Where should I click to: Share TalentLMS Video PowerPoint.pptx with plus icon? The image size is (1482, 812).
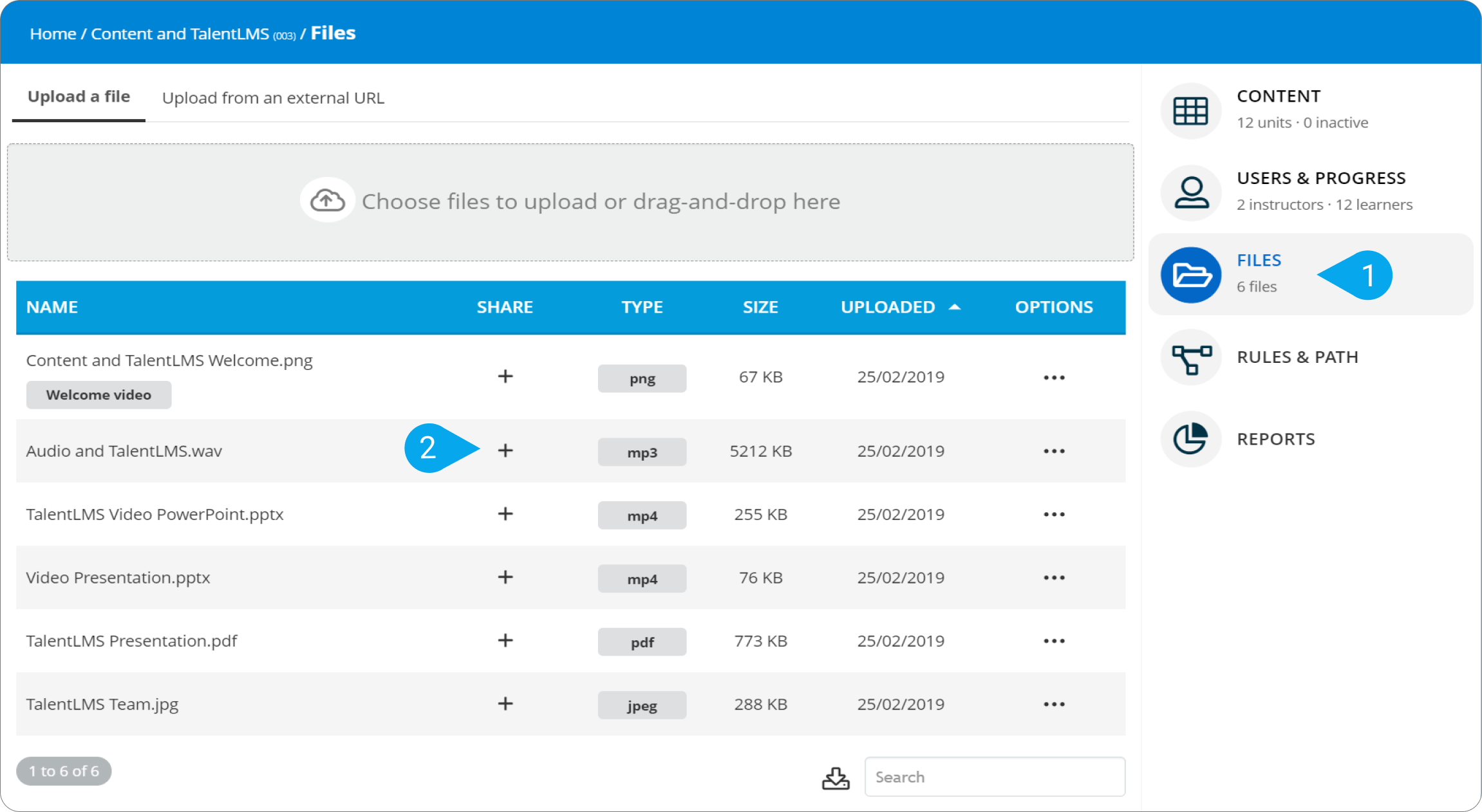(x=505, y=513)
